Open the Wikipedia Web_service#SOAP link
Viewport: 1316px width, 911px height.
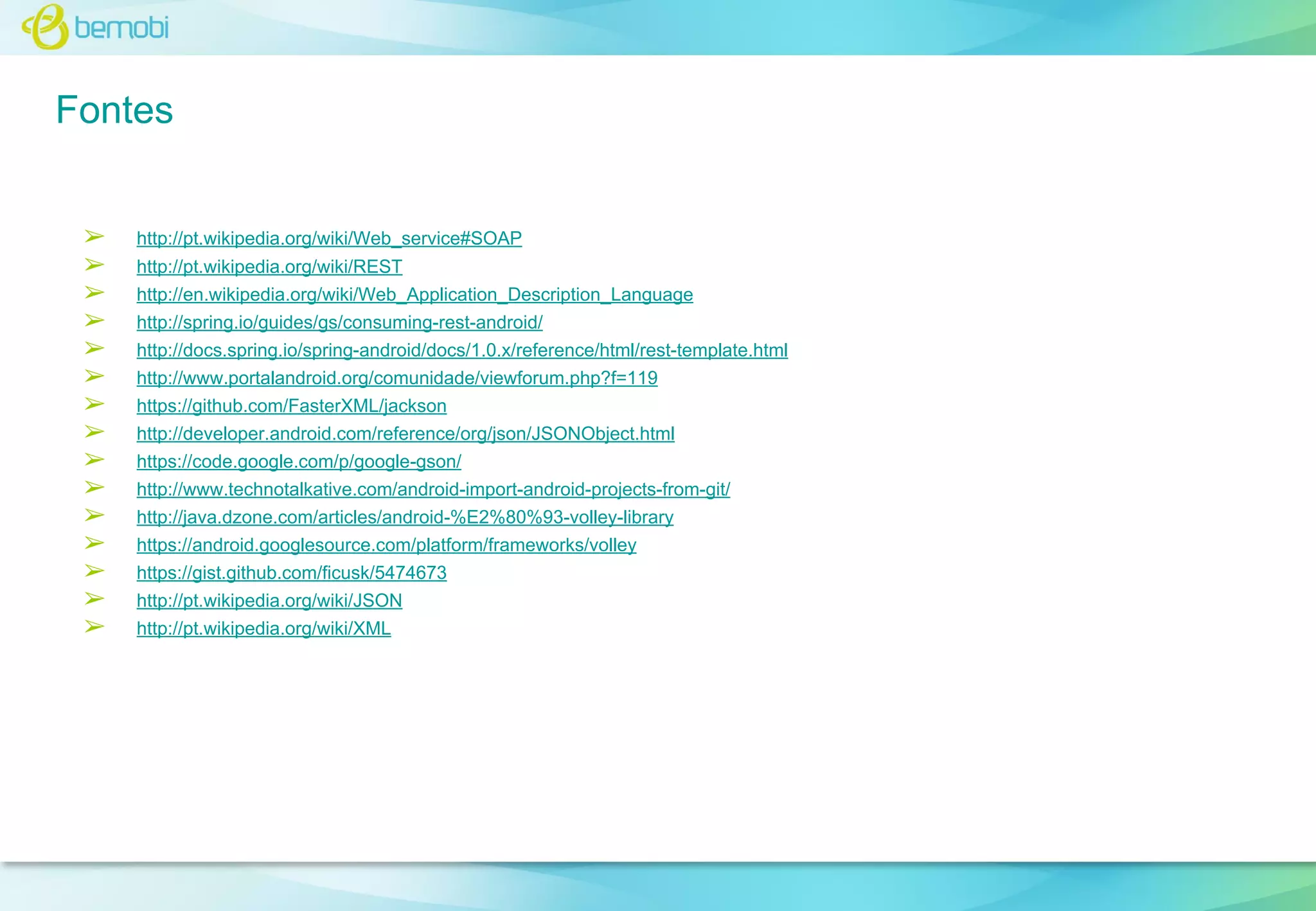[x=329, y=238]
